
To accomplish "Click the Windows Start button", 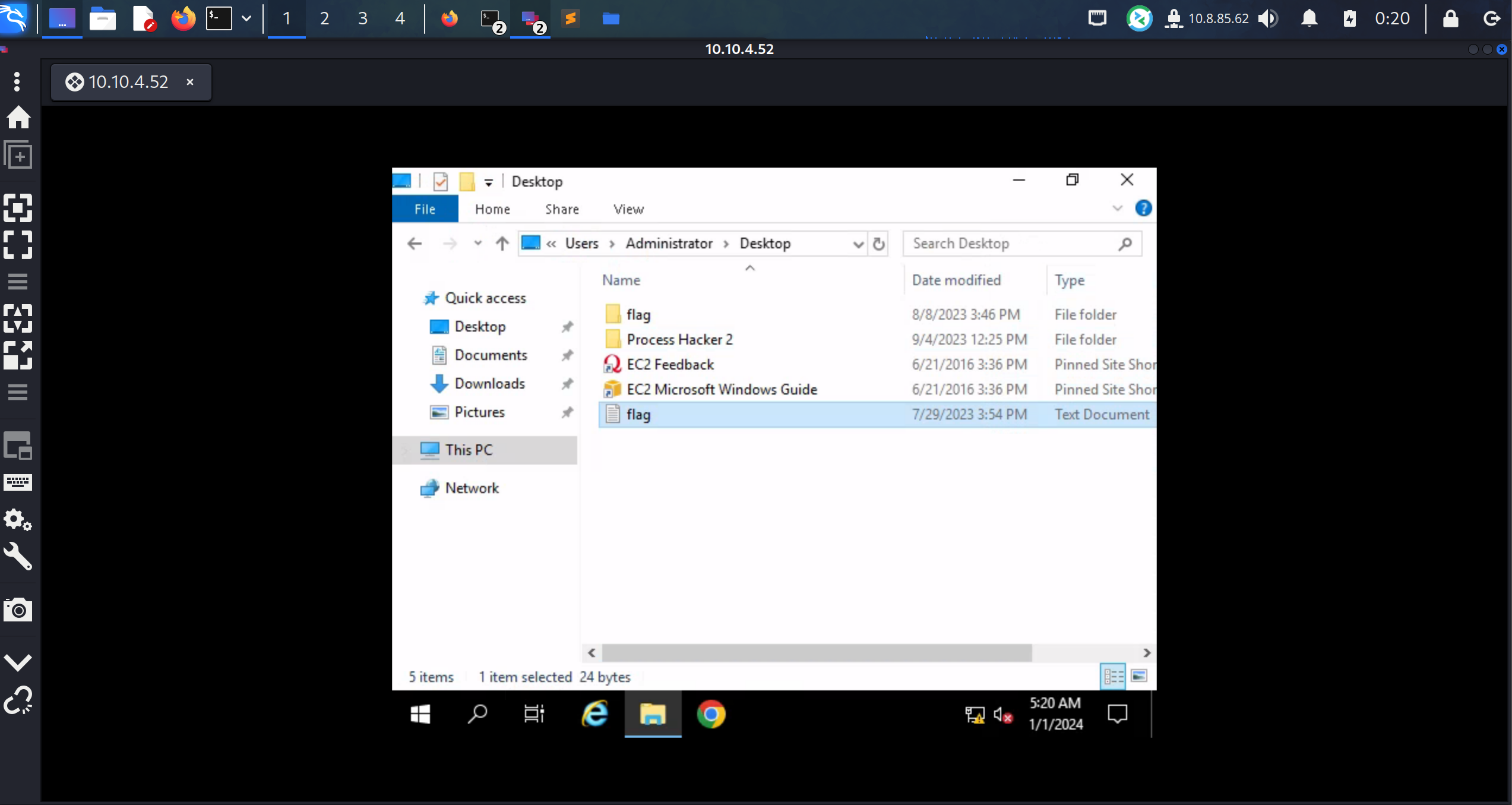I will pyautogui.click(x=420, y=714).
